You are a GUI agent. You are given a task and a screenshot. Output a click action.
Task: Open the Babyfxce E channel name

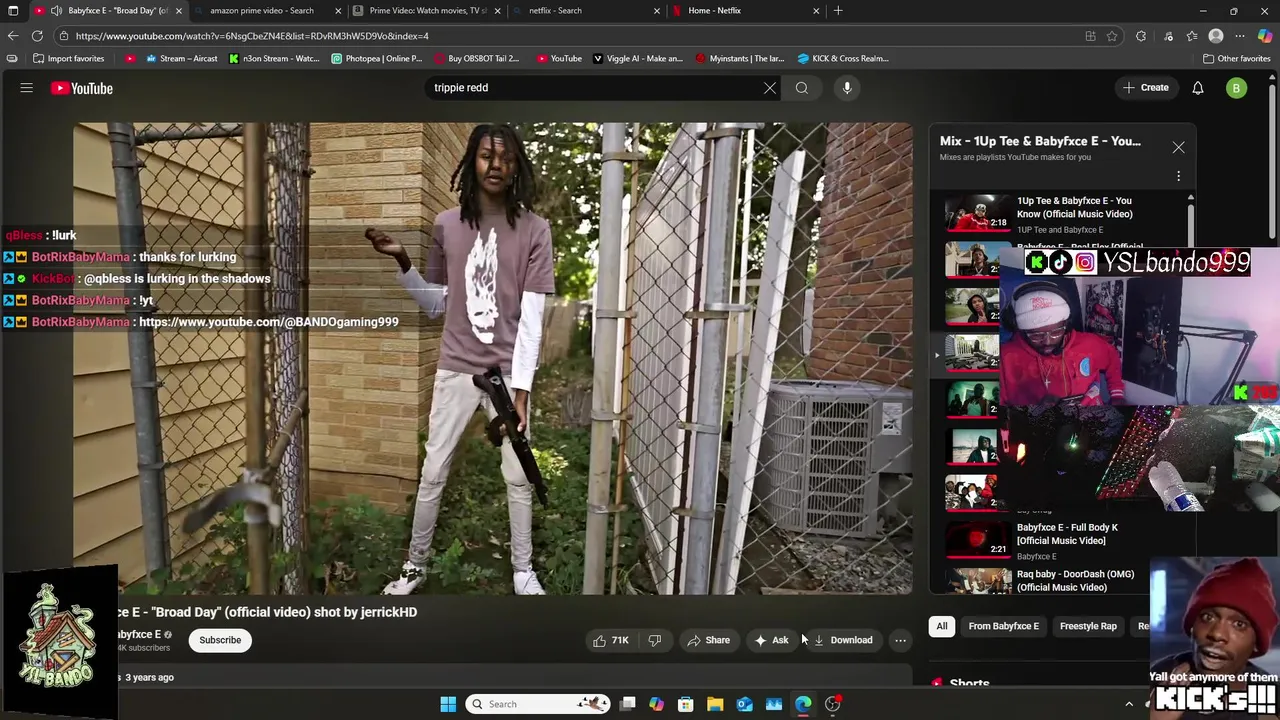coord(140,634)
